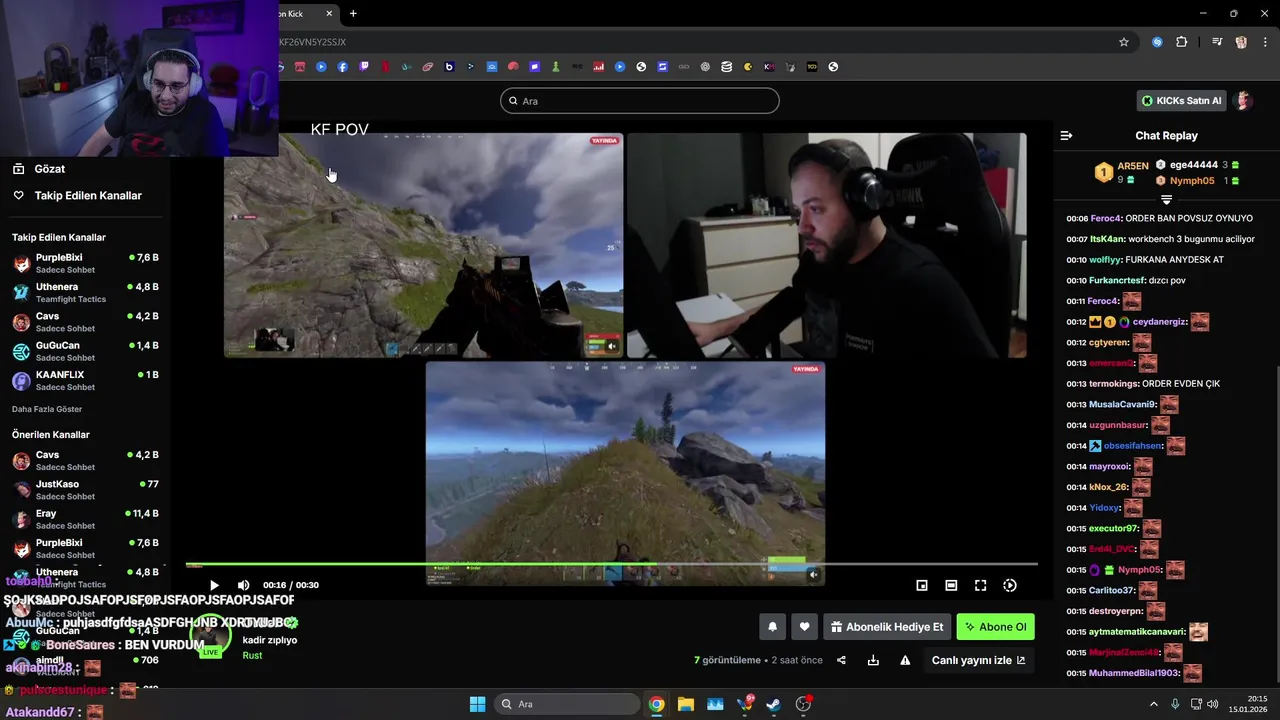Click username aytmatematikcanavari in chat

click(x=1137, y=632)
